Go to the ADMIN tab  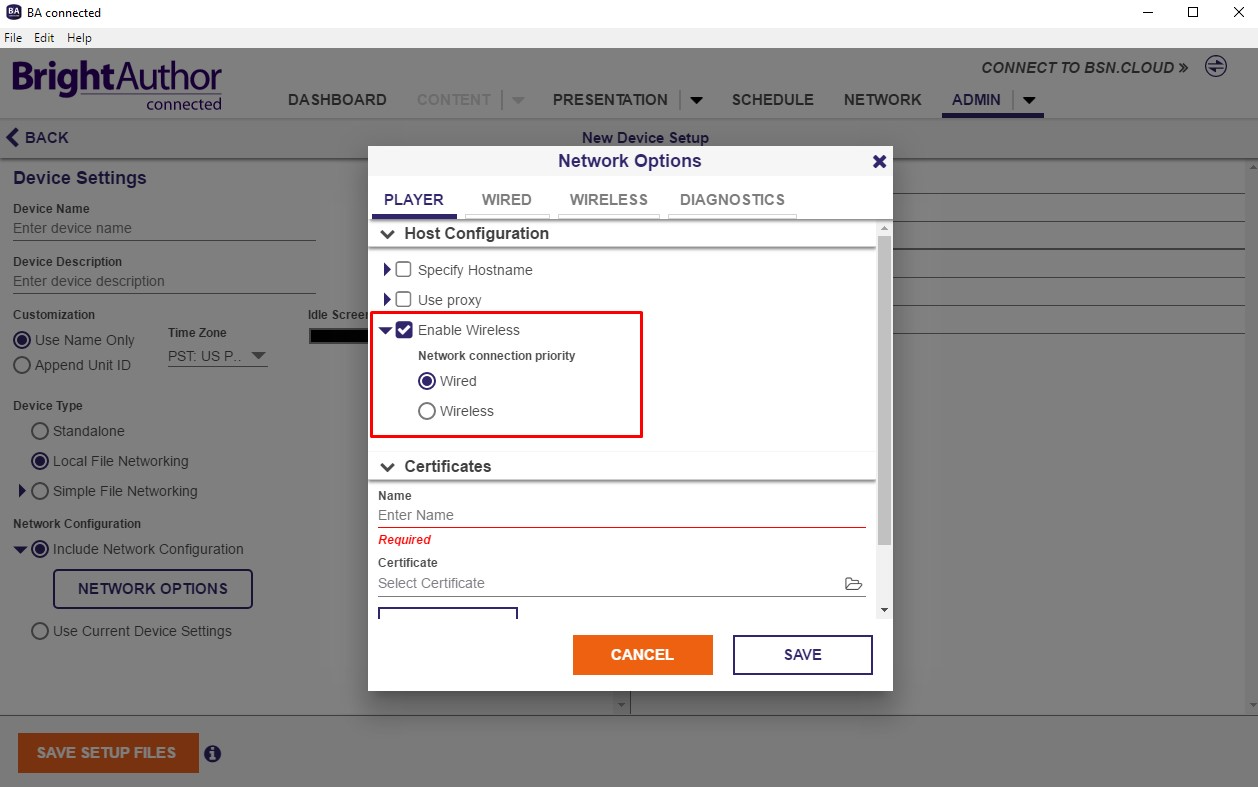coord(976,100)
